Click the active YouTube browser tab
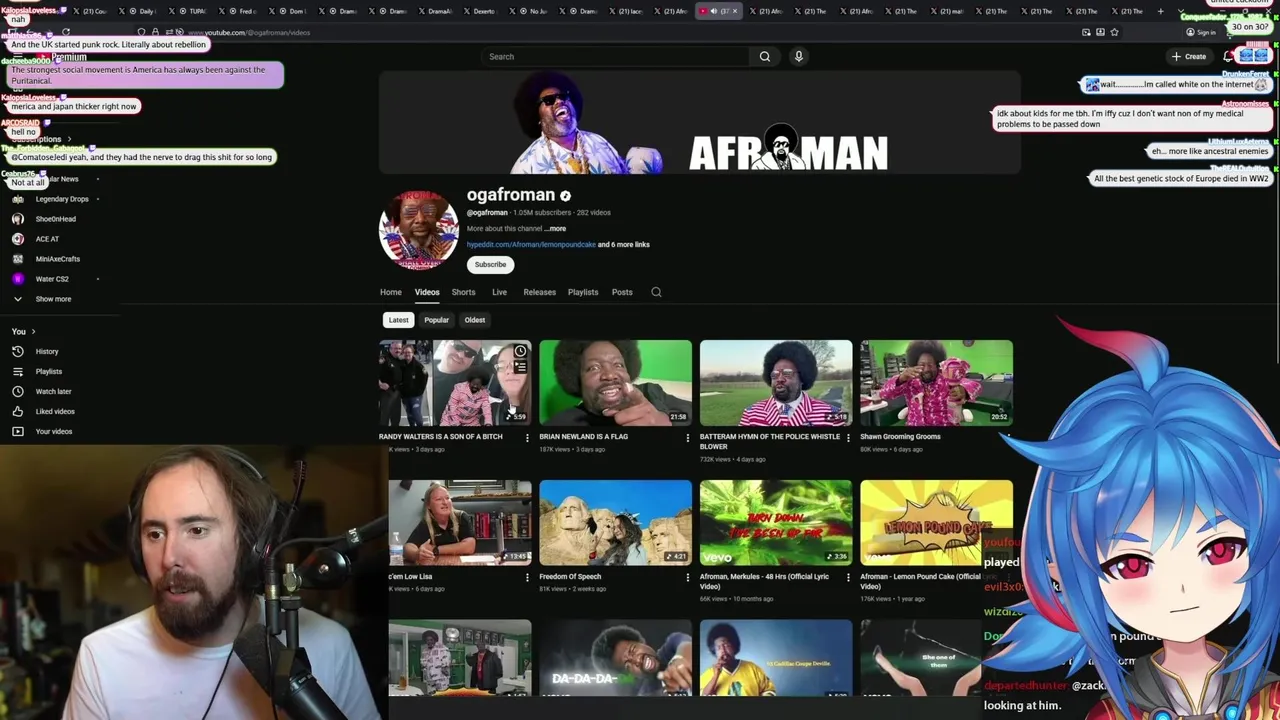The image size is (1280, 720). (718, 11)
